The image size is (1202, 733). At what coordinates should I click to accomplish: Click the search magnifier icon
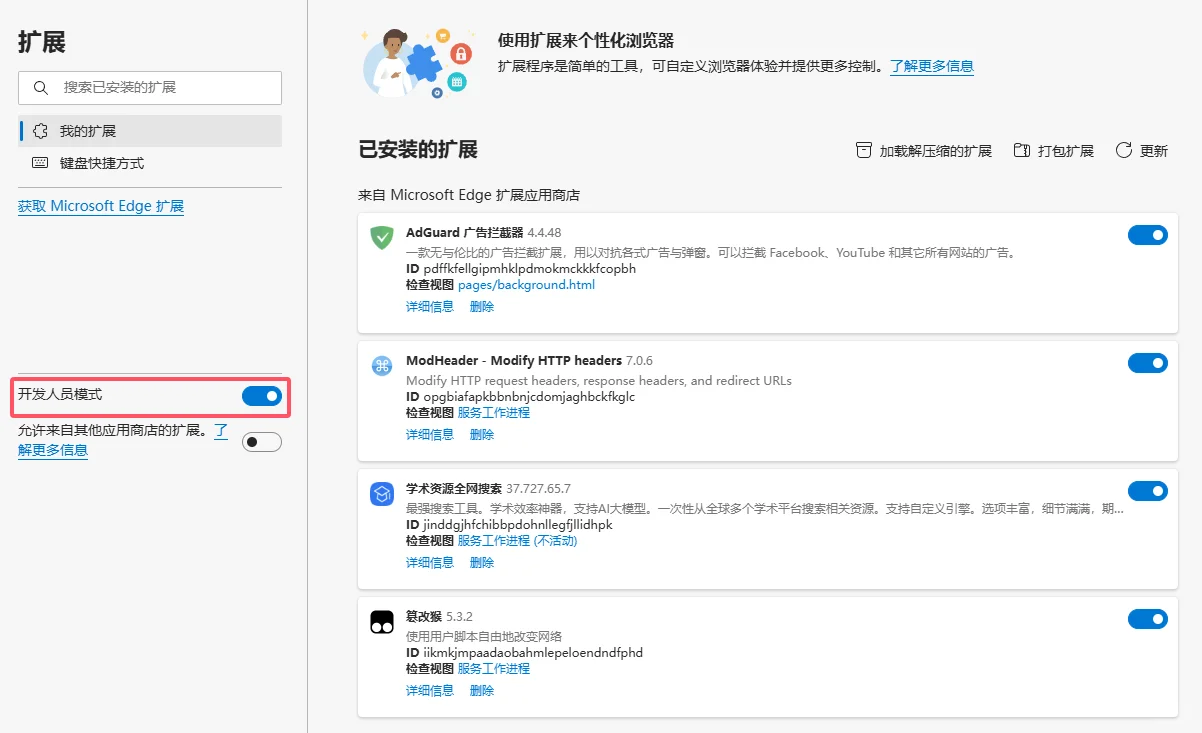coord(40,88)
